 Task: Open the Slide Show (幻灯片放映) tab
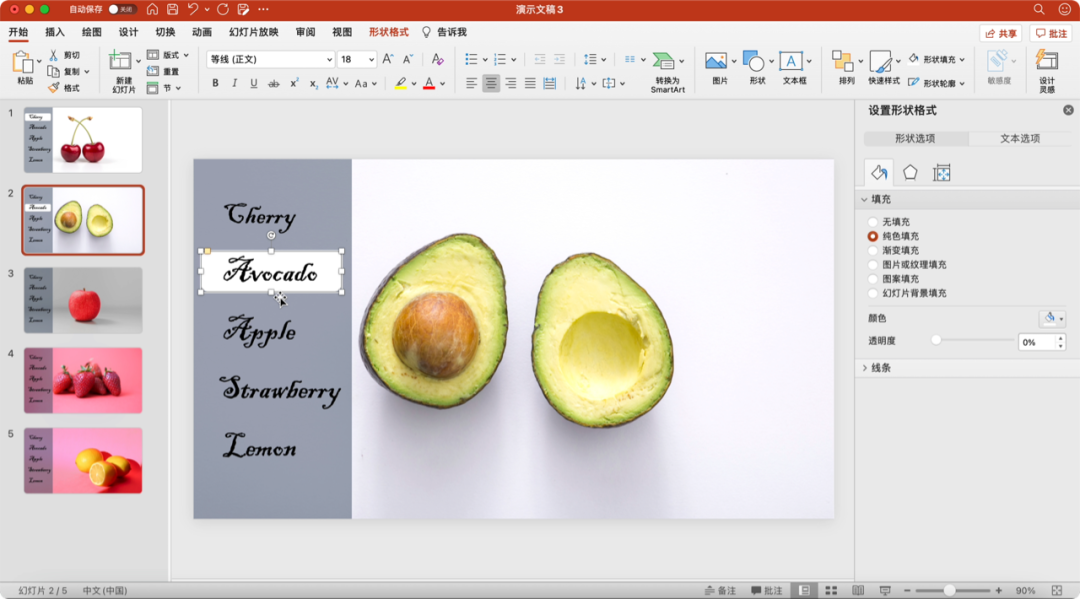tap(253, 32)
